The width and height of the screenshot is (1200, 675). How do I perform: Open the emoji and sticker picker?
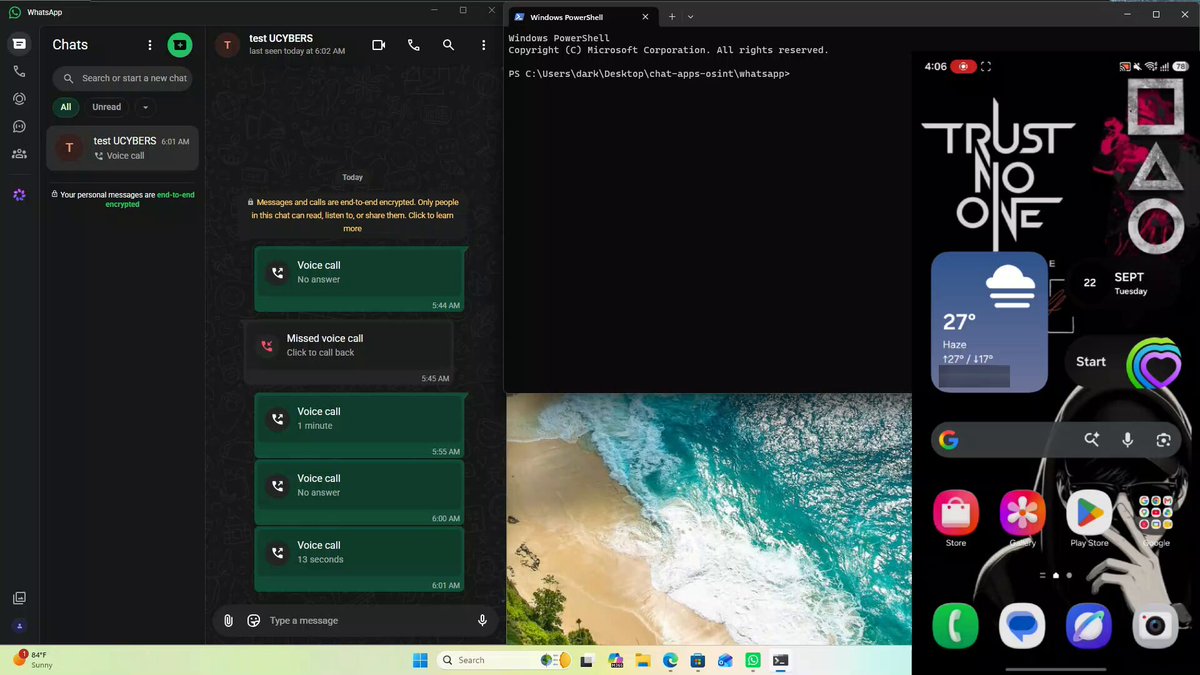[x=254, y=620]
